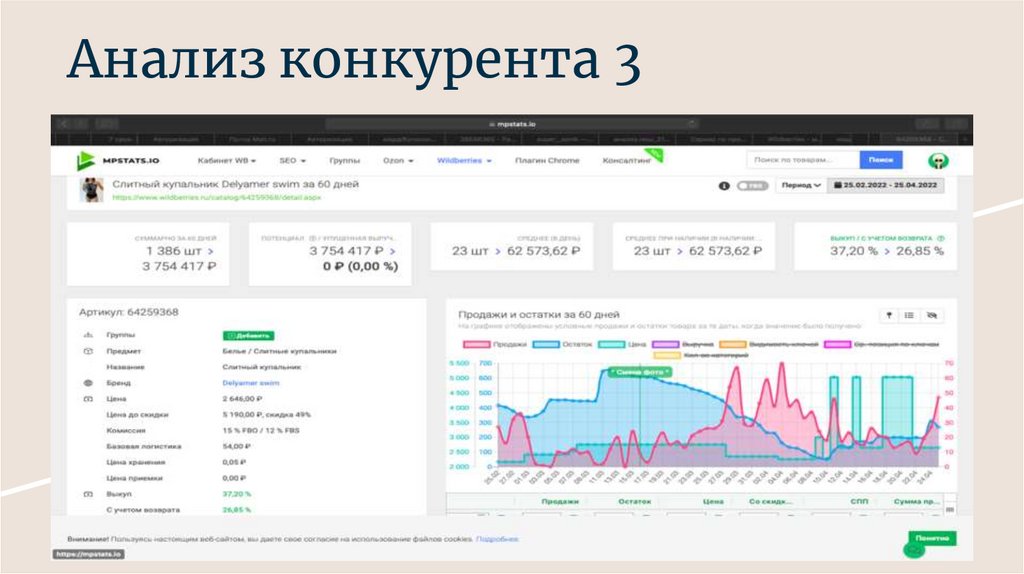Open the Плагин Chrome page
The width and height of the screenshot is (1024, 574).
547,161
